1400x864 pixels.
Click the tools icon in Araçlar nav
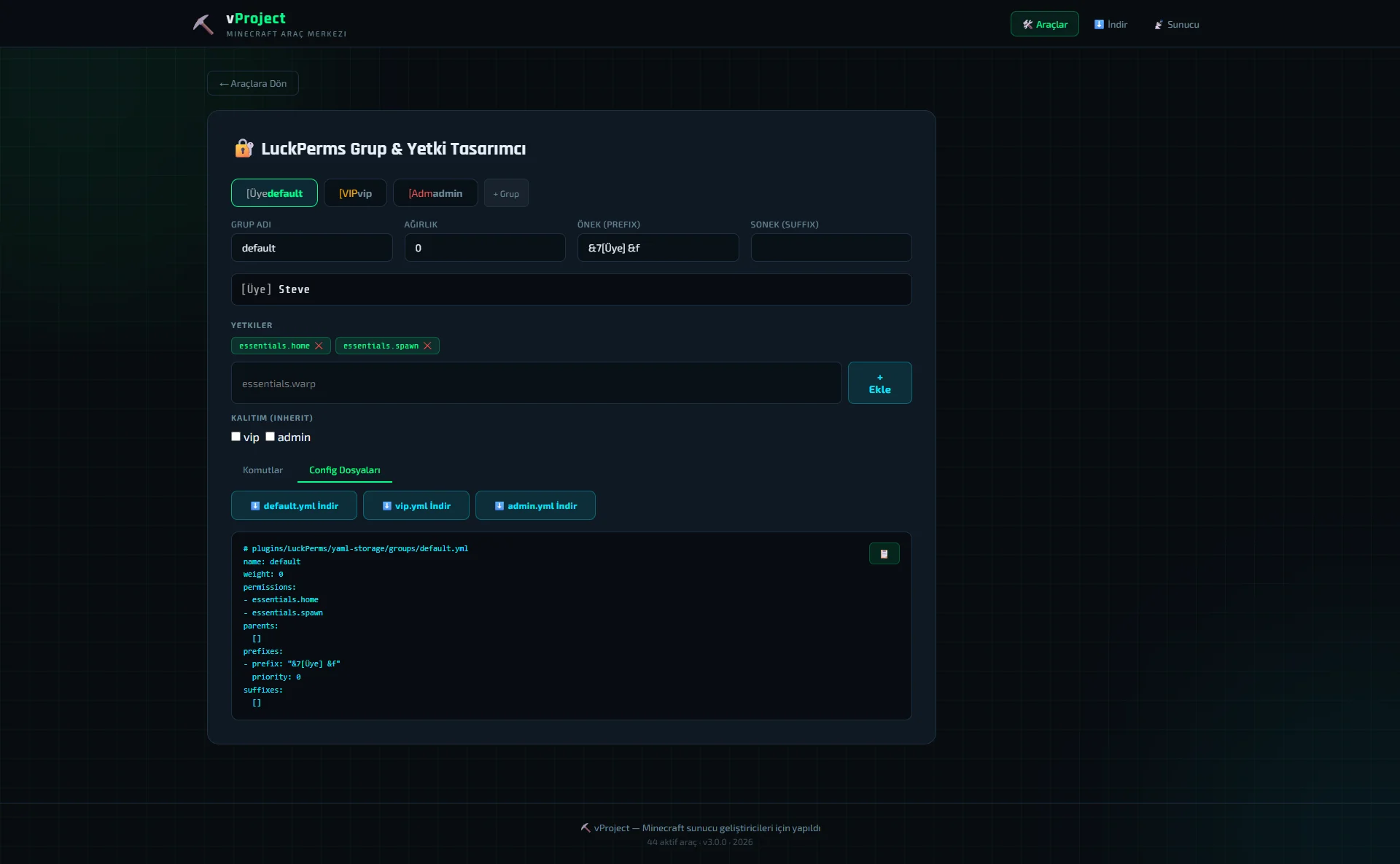click(1027, 25)
